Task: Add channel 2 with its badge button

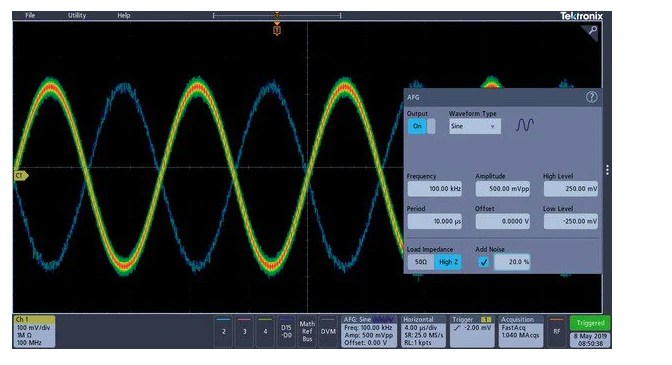Action: (x=224, y=331)
